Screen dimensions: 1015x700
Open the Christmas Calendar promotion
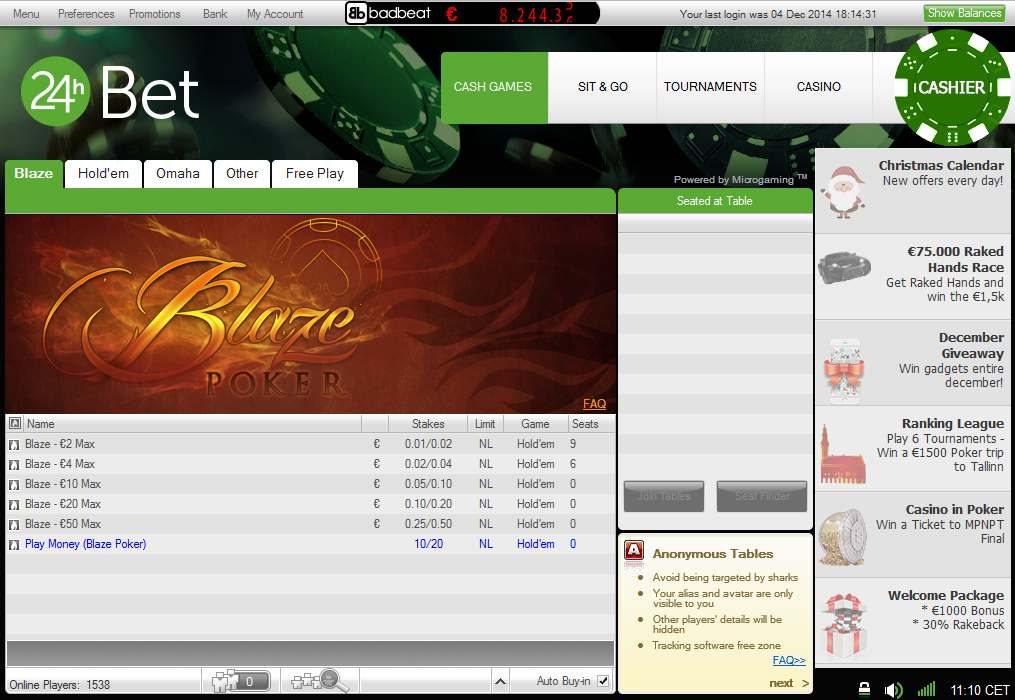pyautogui.click(x=913, y=191)
